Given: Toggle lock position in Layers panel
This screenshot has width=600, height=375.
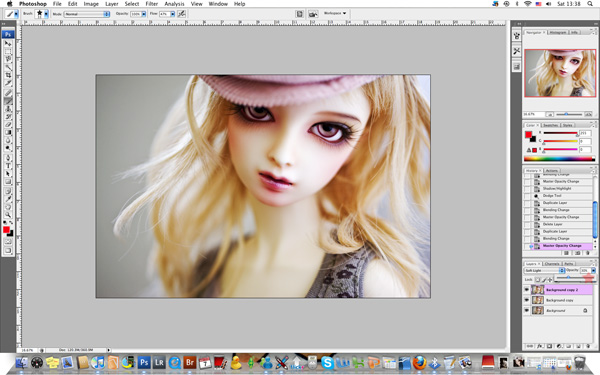Looking at the screenshot, I should (550, 280).
